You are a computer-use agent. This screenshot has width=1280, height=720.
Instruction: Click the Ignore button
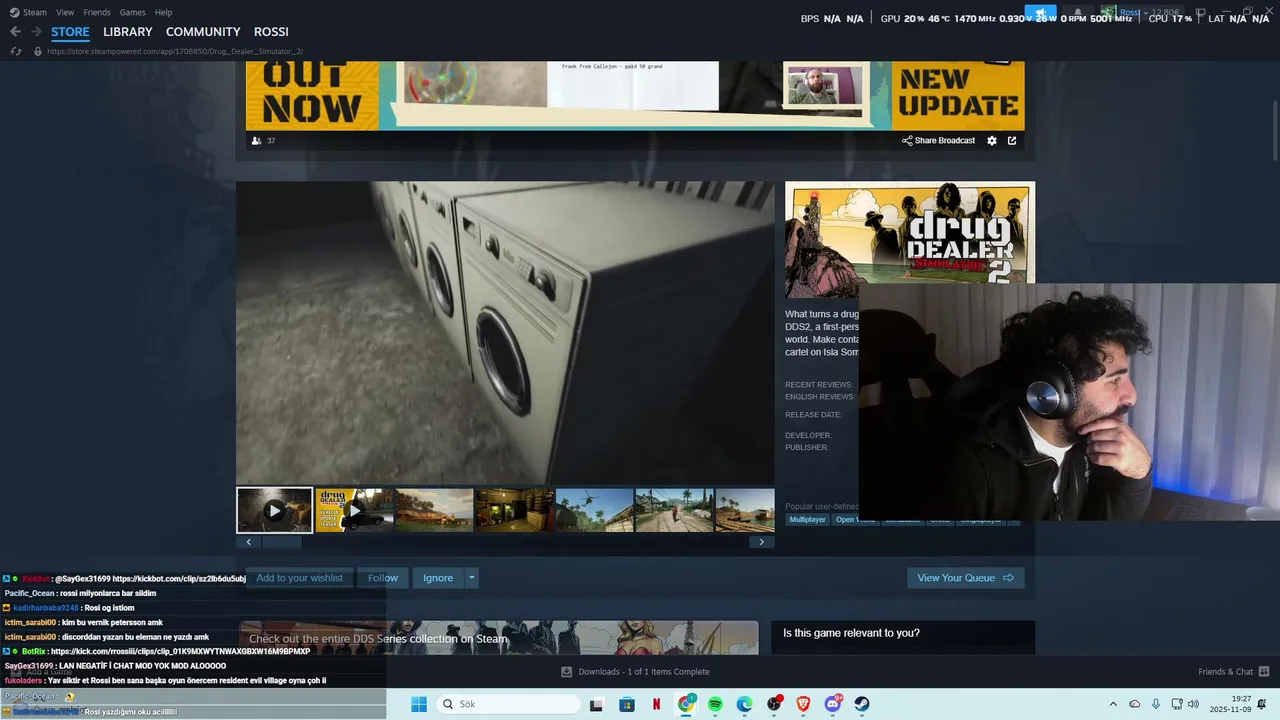438,578
